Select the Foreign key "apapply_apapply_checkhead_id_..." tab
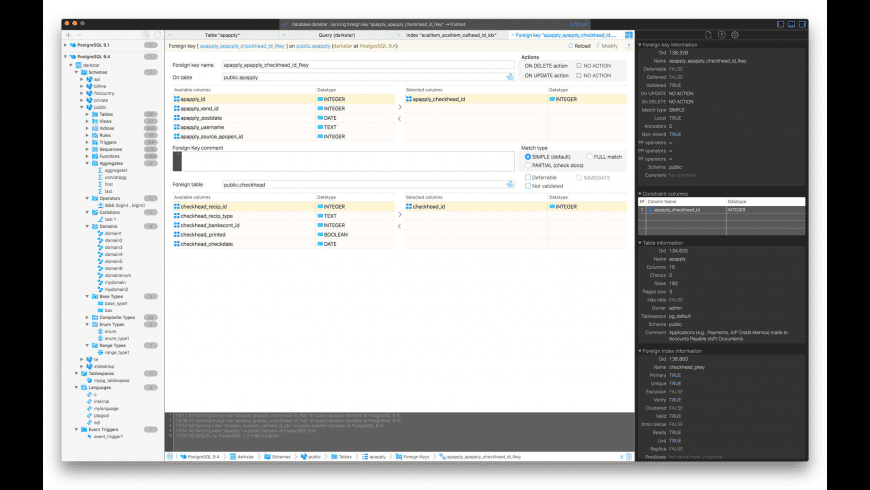Screen dimensions: 870x490 coord(565,35)
